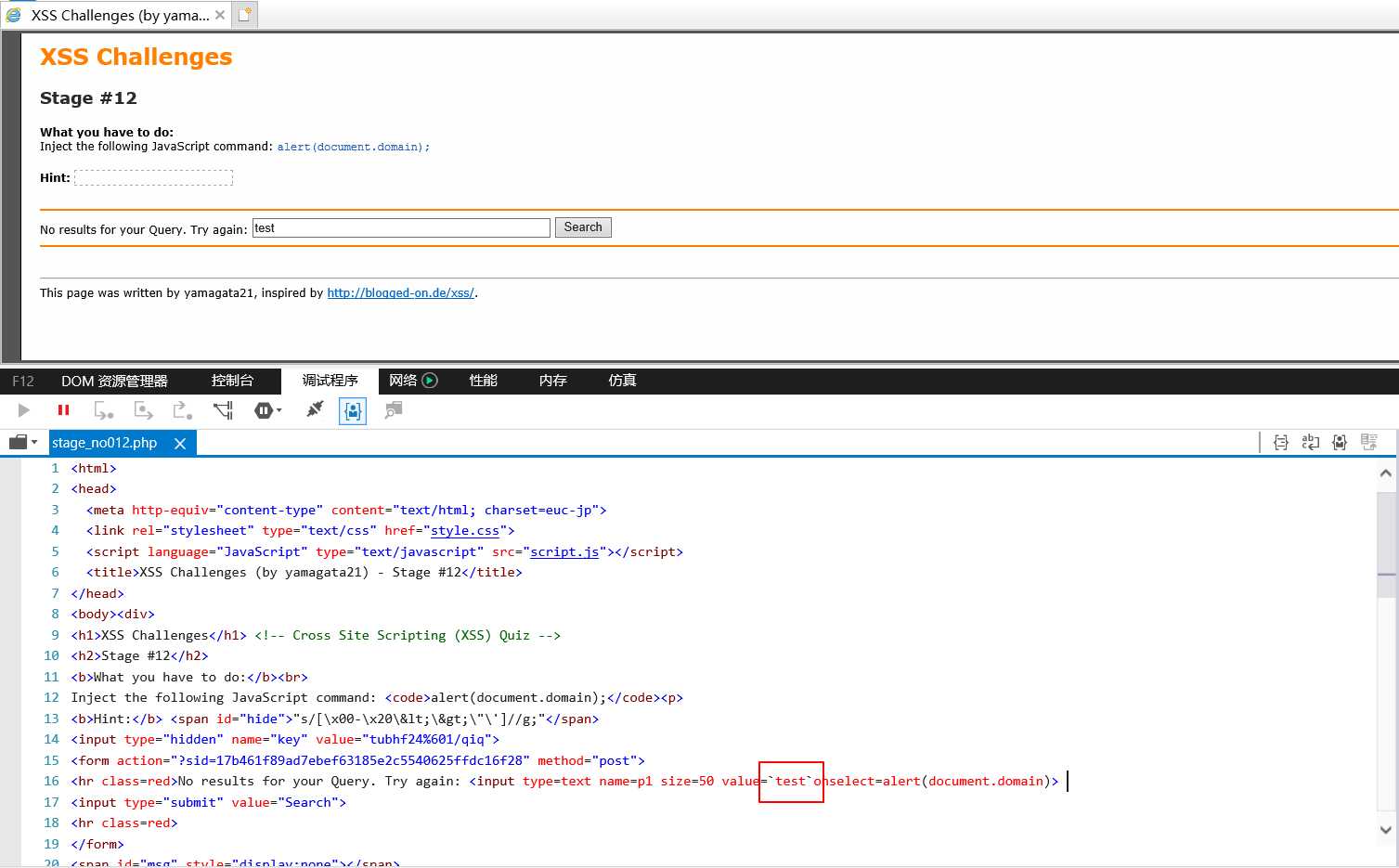Click the style.css link in source code
1399x868 pixels.
click(x=465, y=531)
